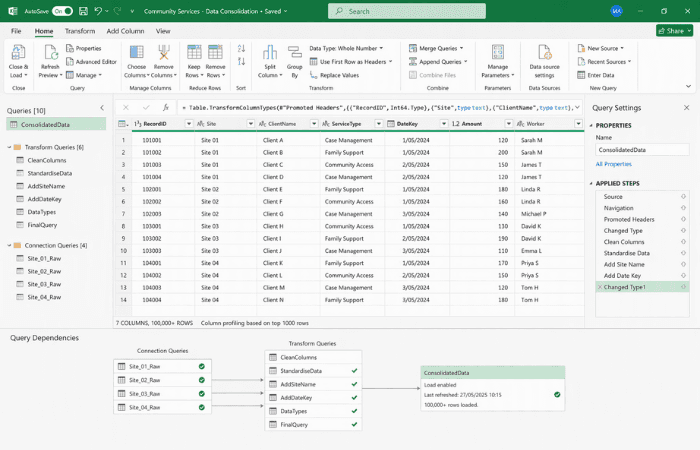Screen dimensions: 700x450
Task: Click the Group By icon
Action: coord(295,52)
